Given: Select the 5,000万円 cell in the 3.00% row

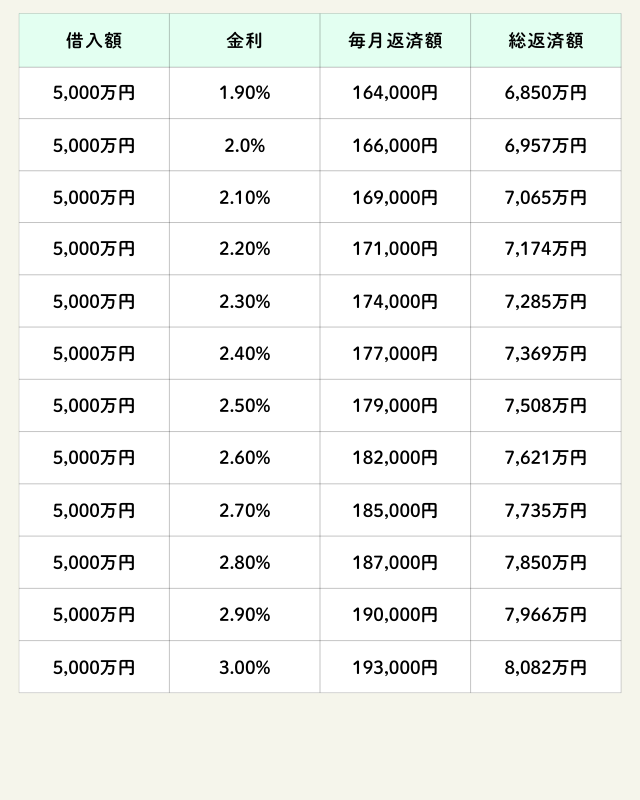Looking at the screenshot, I should (x=94, y=667).
